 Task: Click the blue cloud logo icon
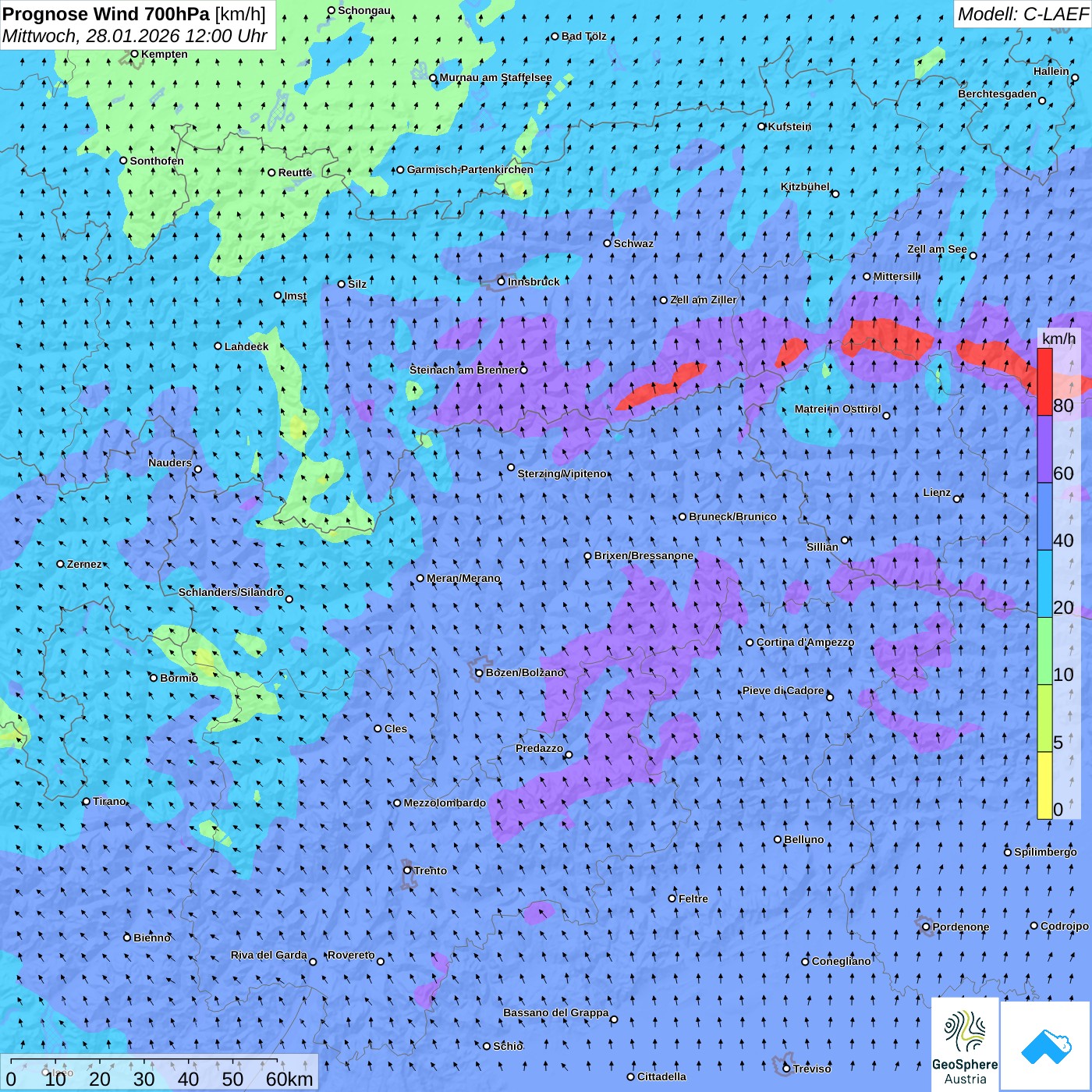tap(1046, 1046)
